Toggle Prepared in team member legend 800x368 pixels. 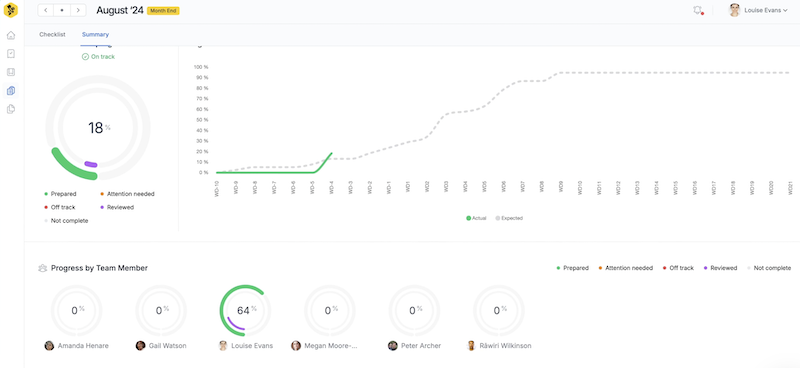click(x=572, y=268)
